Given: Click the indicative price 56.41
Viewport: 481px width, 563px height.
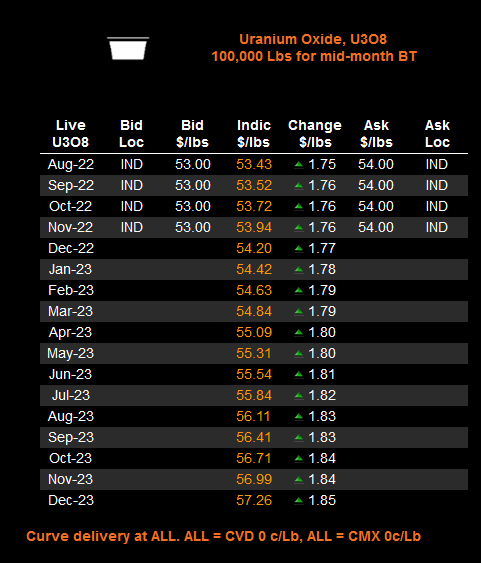Looking at the screenshot, I should coord(253,437).
